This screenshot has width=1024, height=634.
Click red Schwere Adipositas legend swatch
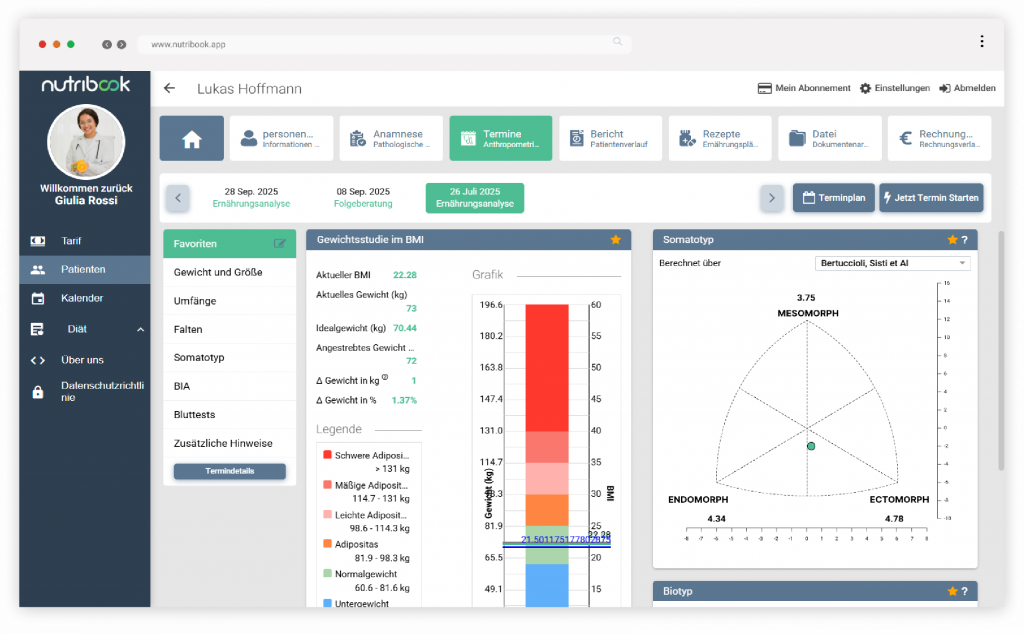327,455
